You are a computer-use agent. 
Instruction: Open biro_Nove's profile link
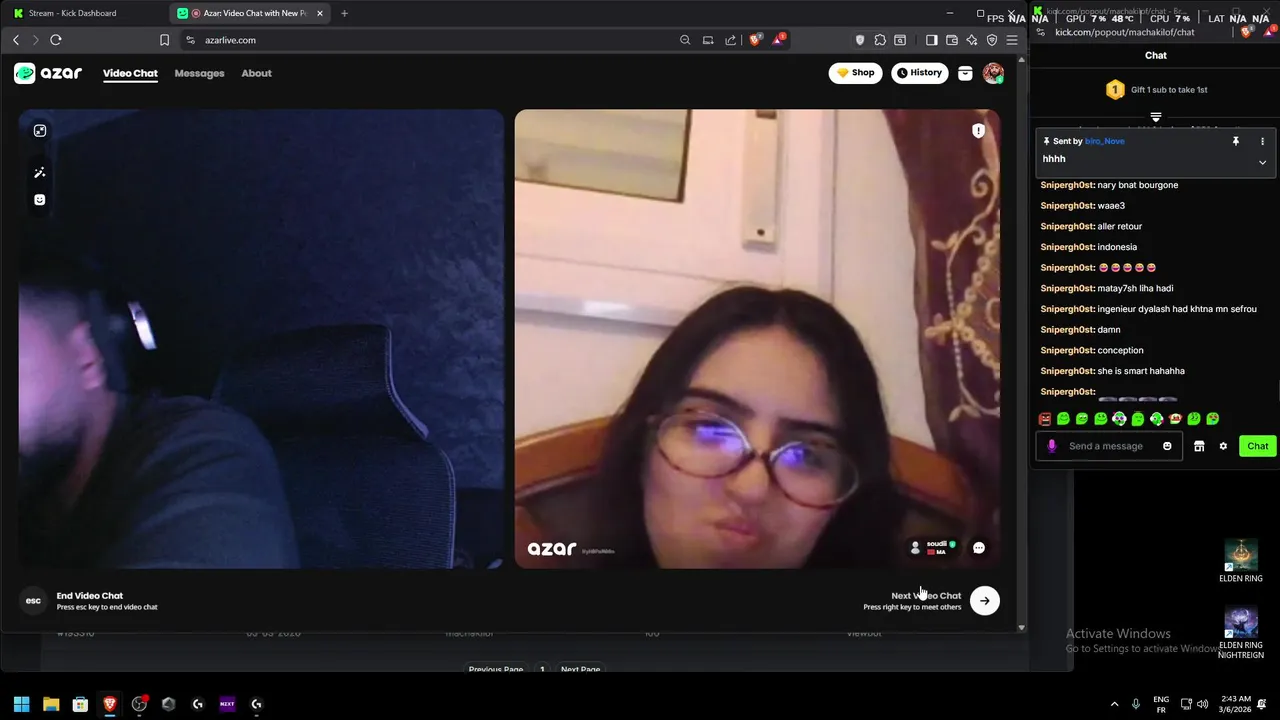(1105, 141)
